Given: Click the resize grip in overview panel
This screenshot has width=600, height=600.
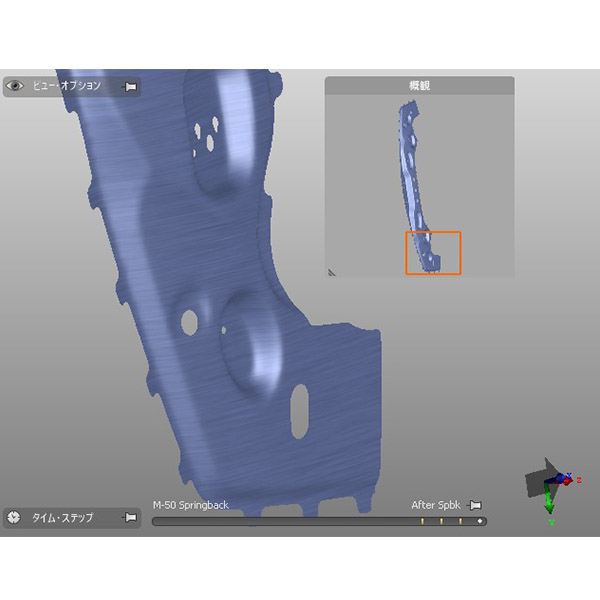Looking at the screenshot, I should pyautogui.click(x=331, y=272).
